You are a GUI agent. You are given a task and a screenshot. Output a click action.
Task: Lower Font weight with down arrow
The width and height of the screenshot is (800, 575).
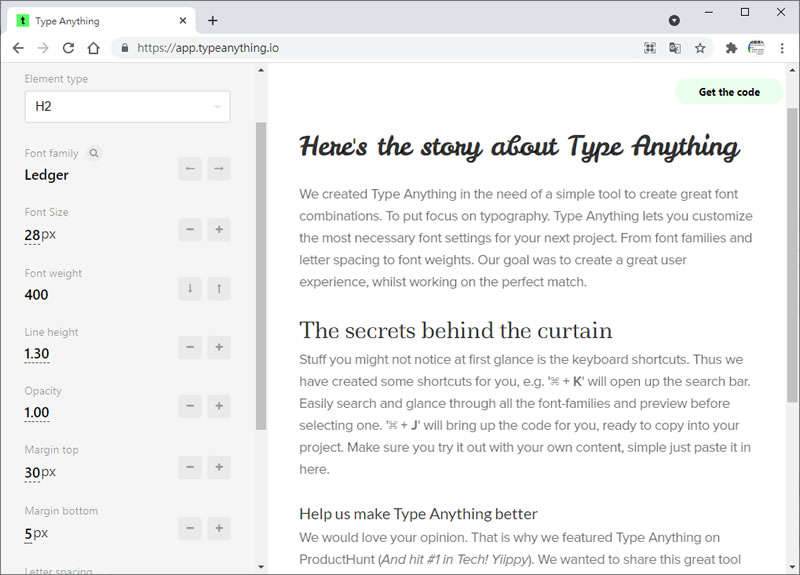[190, 288]
